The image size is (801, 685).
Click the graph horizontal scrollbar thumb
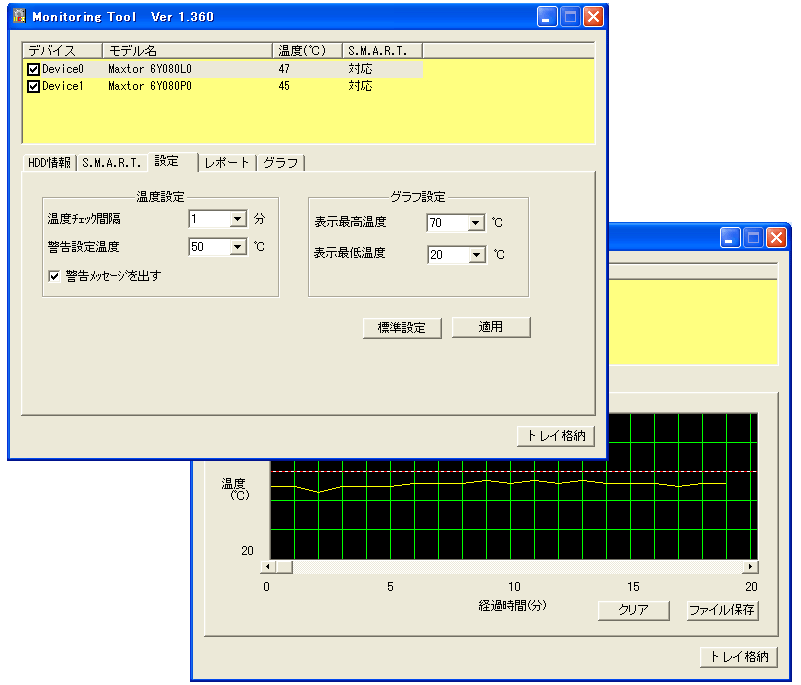pyautogui.click(x=285, y=566)
